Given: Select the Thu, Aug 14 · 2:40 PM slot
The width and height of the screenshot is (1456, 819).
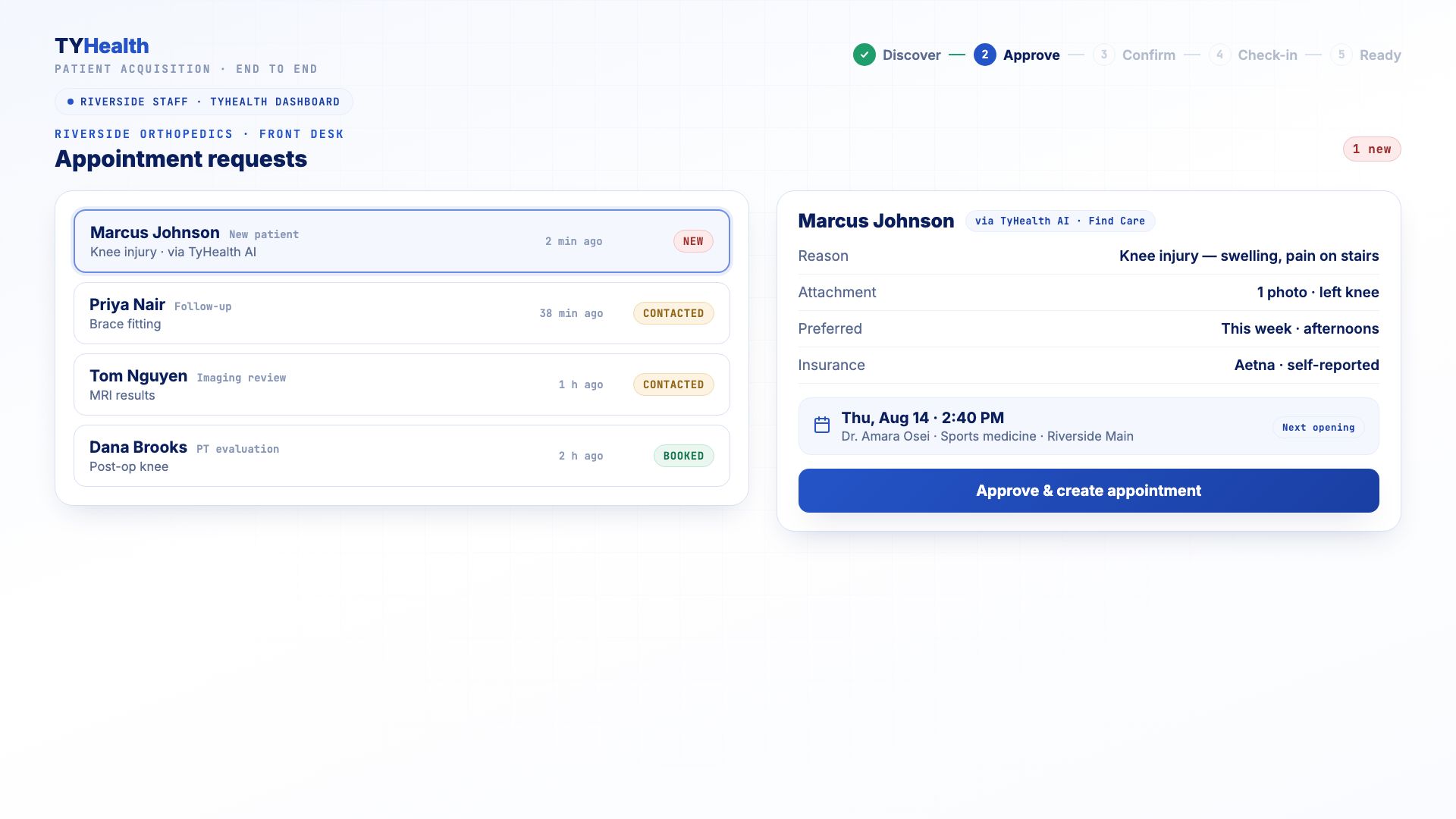Looking at the screenshot, I should [x=1088, y=426].
